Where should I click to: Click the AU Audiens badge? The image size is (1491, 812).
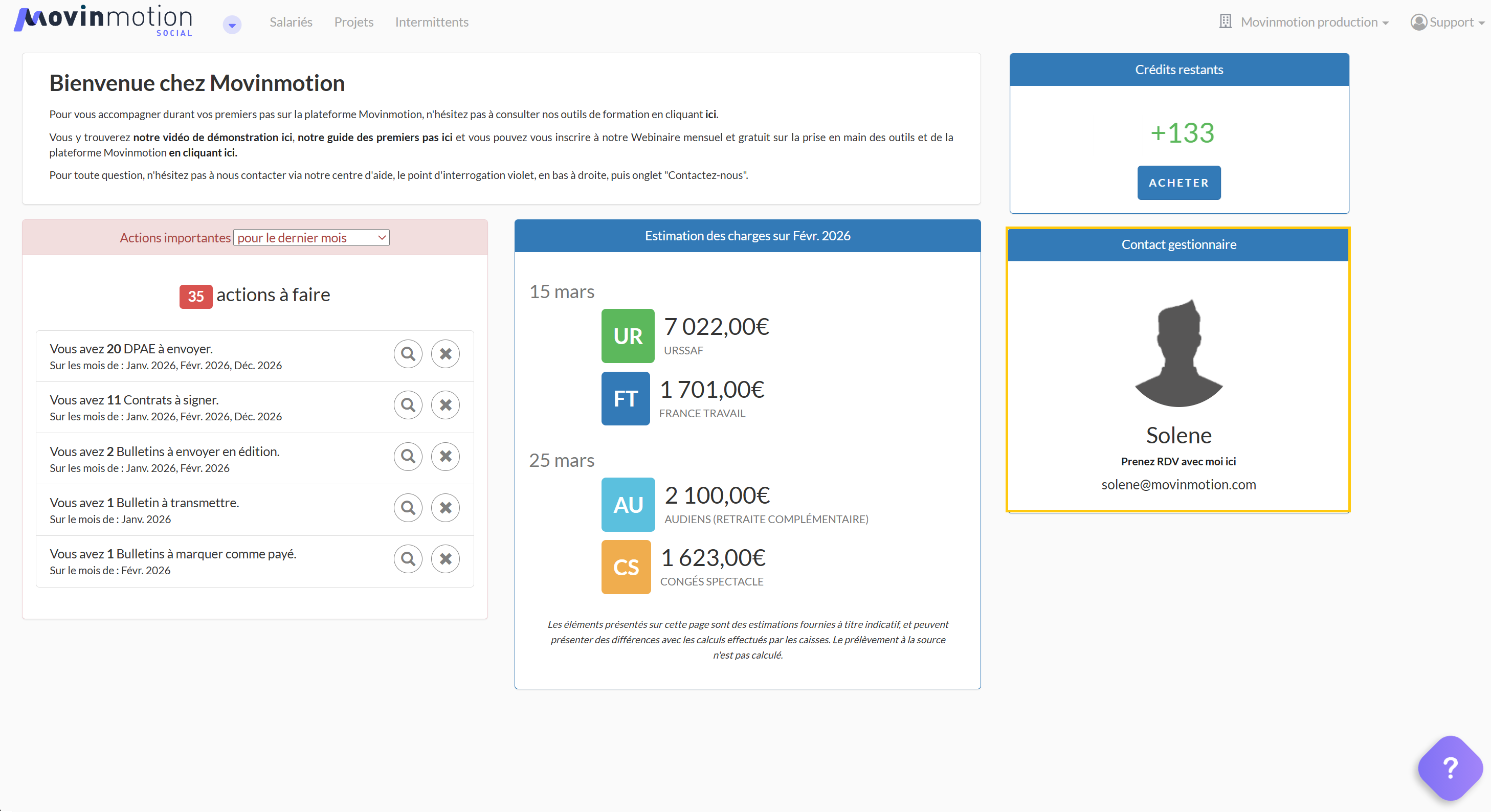coord(628,504)
